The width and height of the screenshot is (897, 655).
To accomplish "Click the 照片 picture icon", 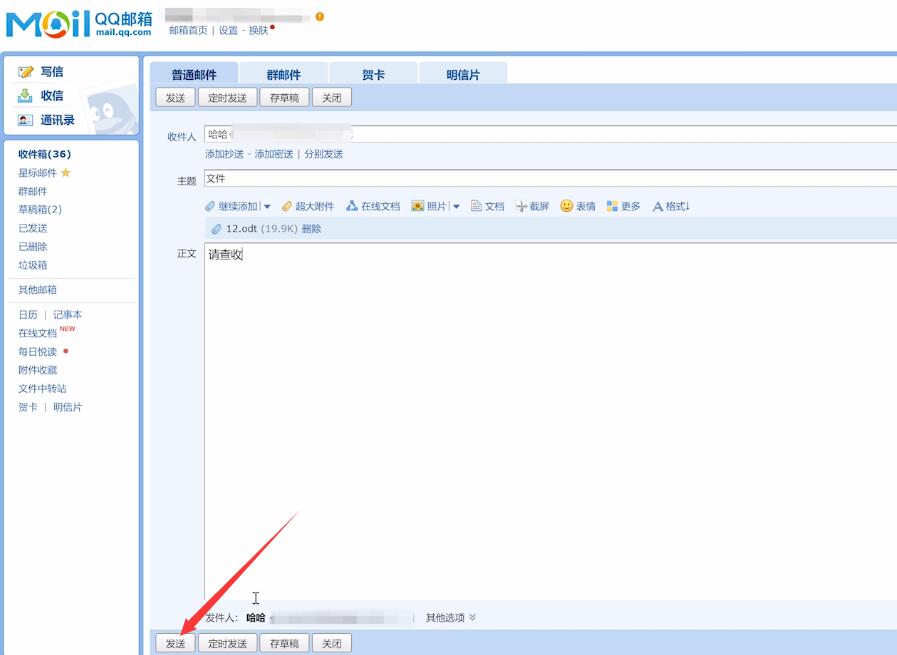I will pyautogui.click(x=418, y=206).
